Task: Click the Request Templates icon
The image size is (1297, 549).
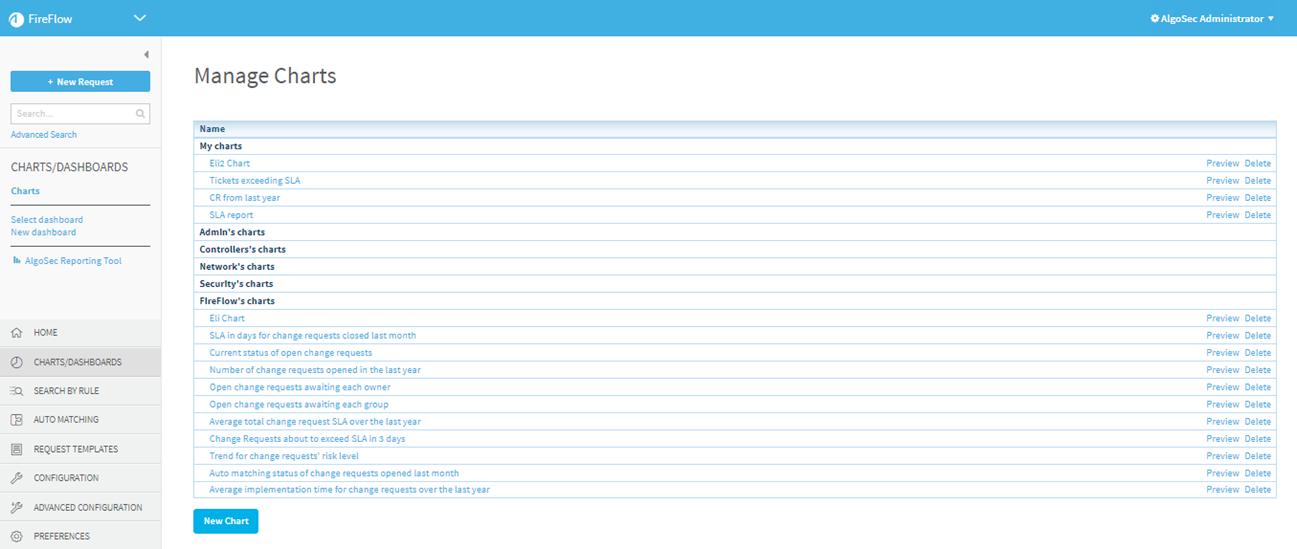Action: click(16, 449)
